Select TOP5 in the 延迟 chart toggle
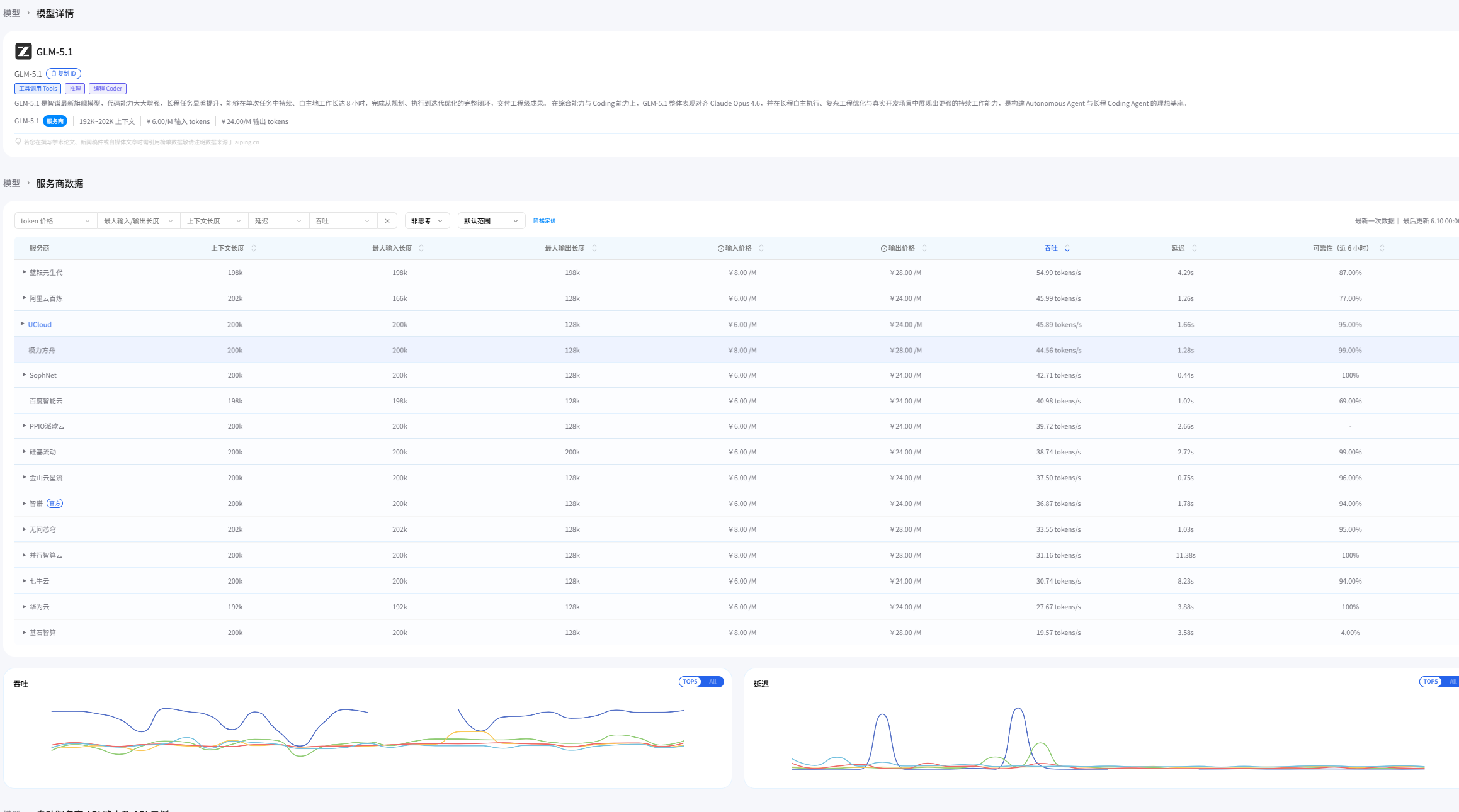Screen dimensions: 1459x812 [1431, 682]
